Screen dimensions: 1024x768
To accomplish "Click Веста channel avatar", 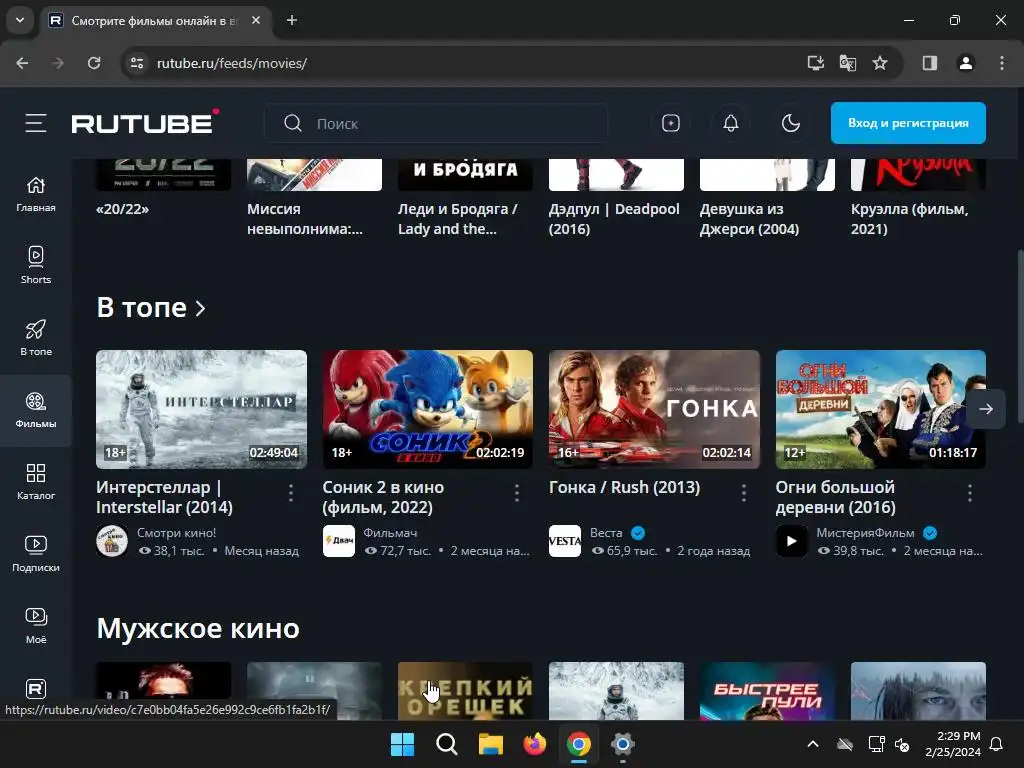I will 565,541.
